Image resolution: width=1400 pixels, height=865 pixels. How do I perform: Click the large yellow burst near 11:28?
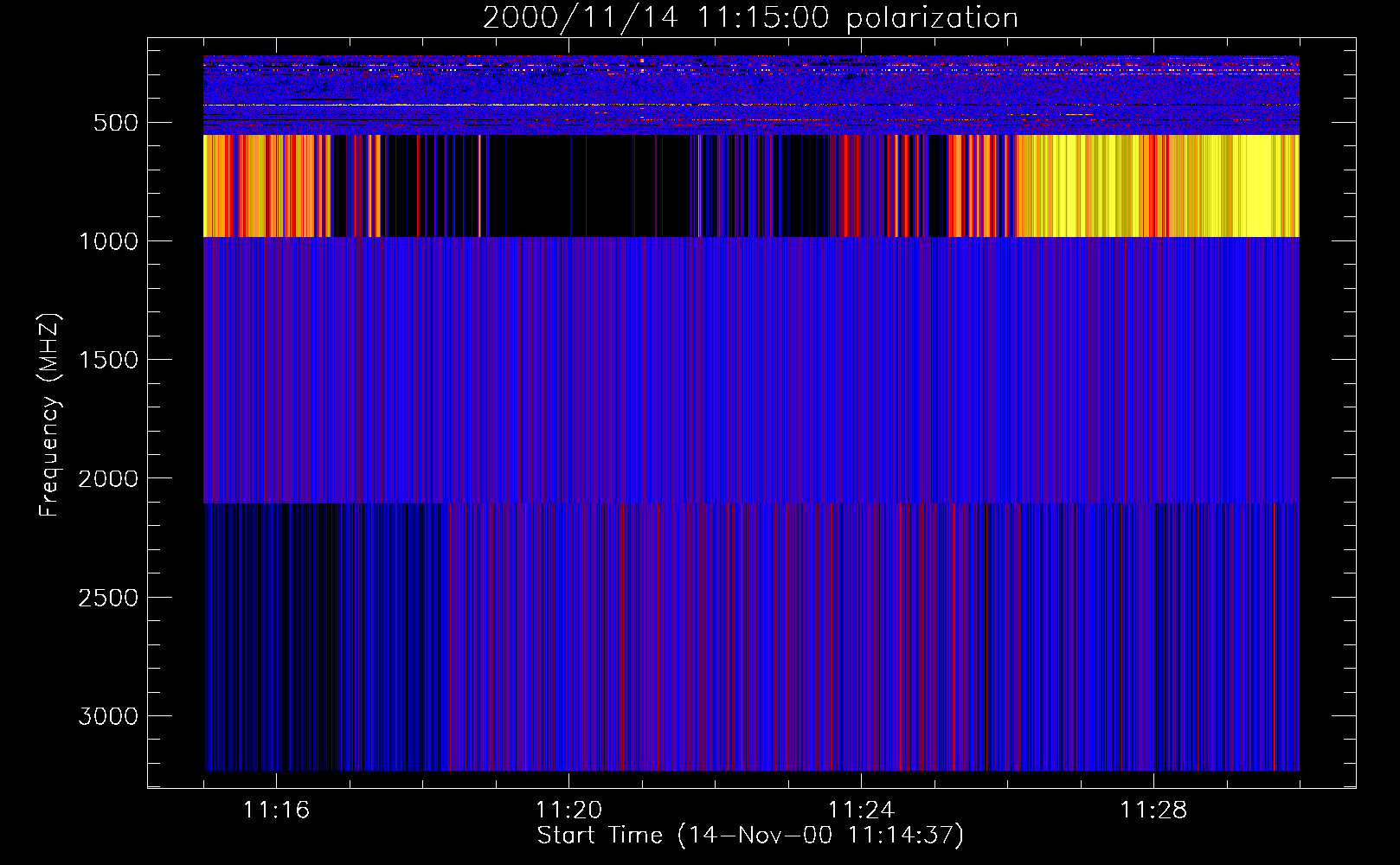pyautogui.click(x=1211, y=186)
